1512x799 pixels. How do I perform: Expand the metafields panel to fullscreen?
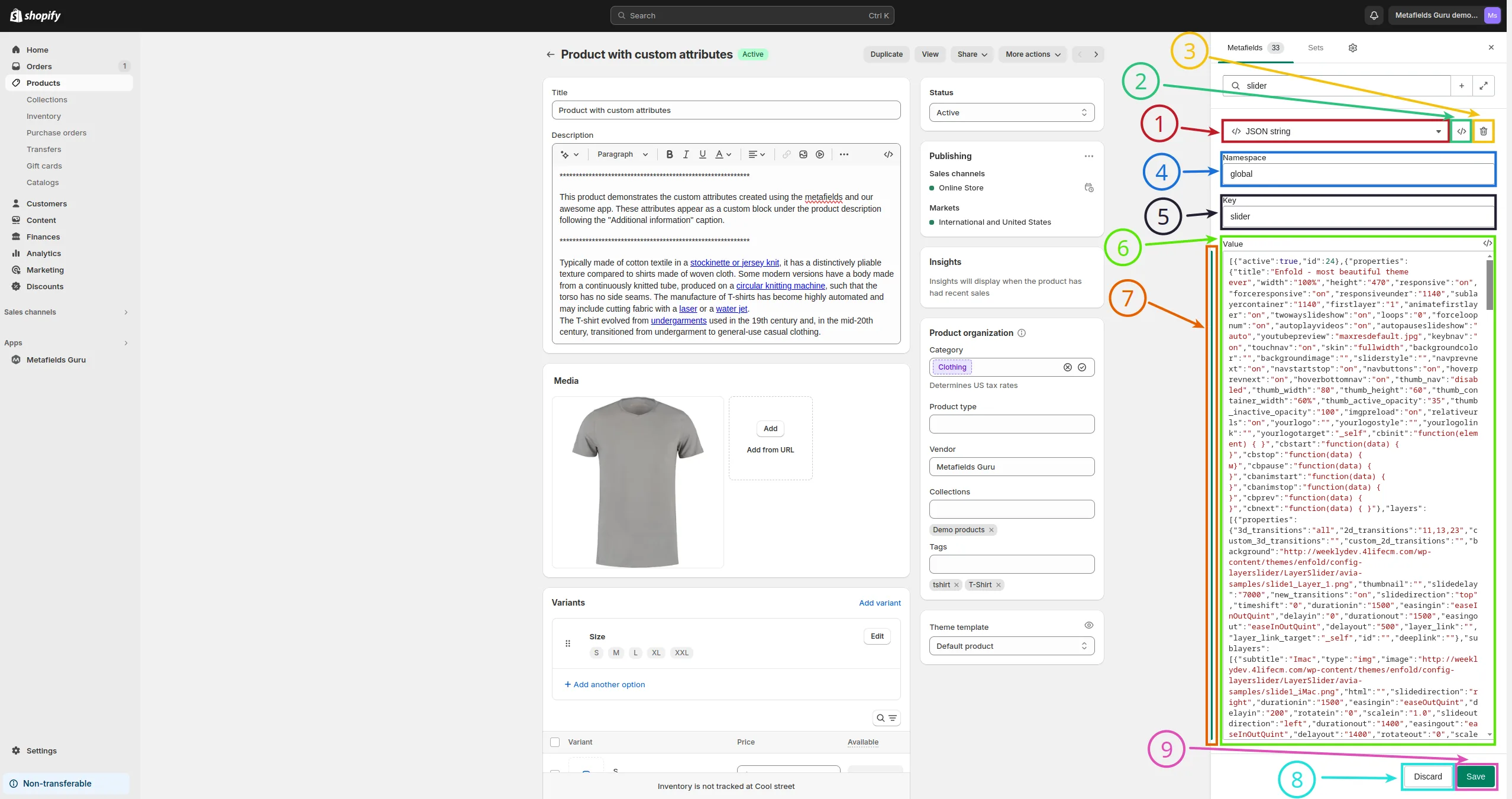pos(1483,86)
